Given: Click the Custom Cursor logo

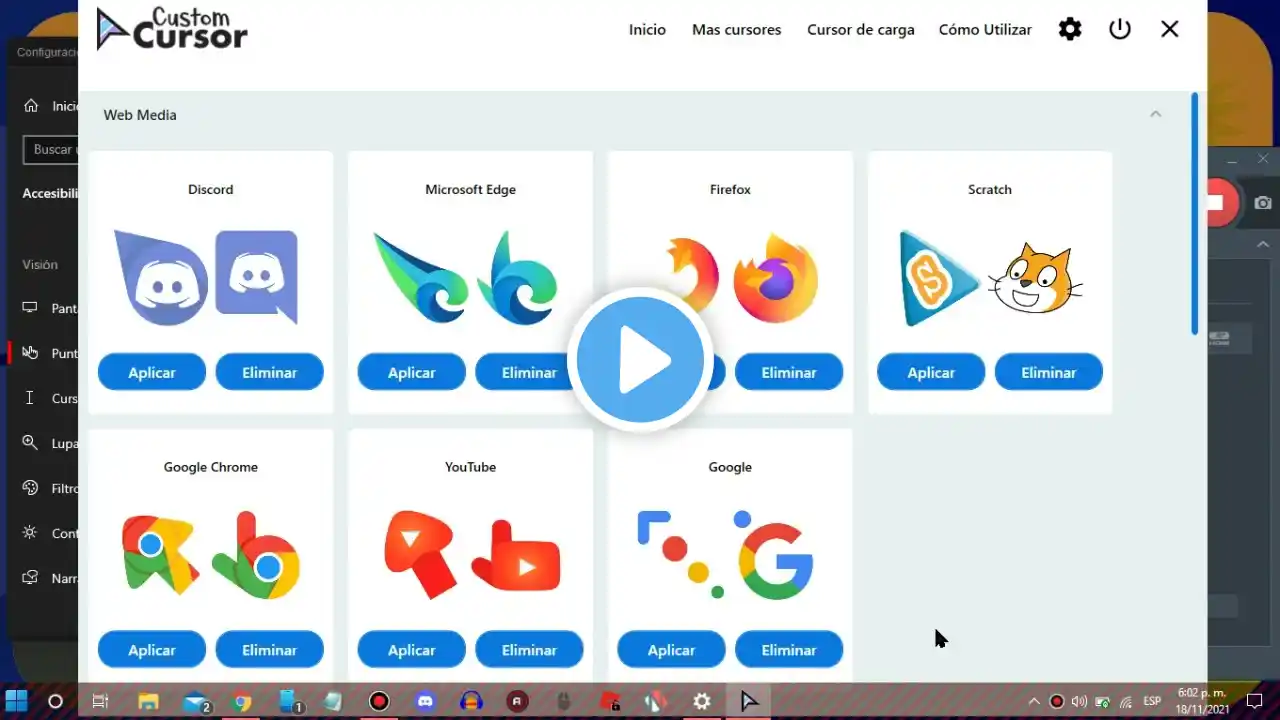Looking at the screenshot, I should click(x=172, y=28).
